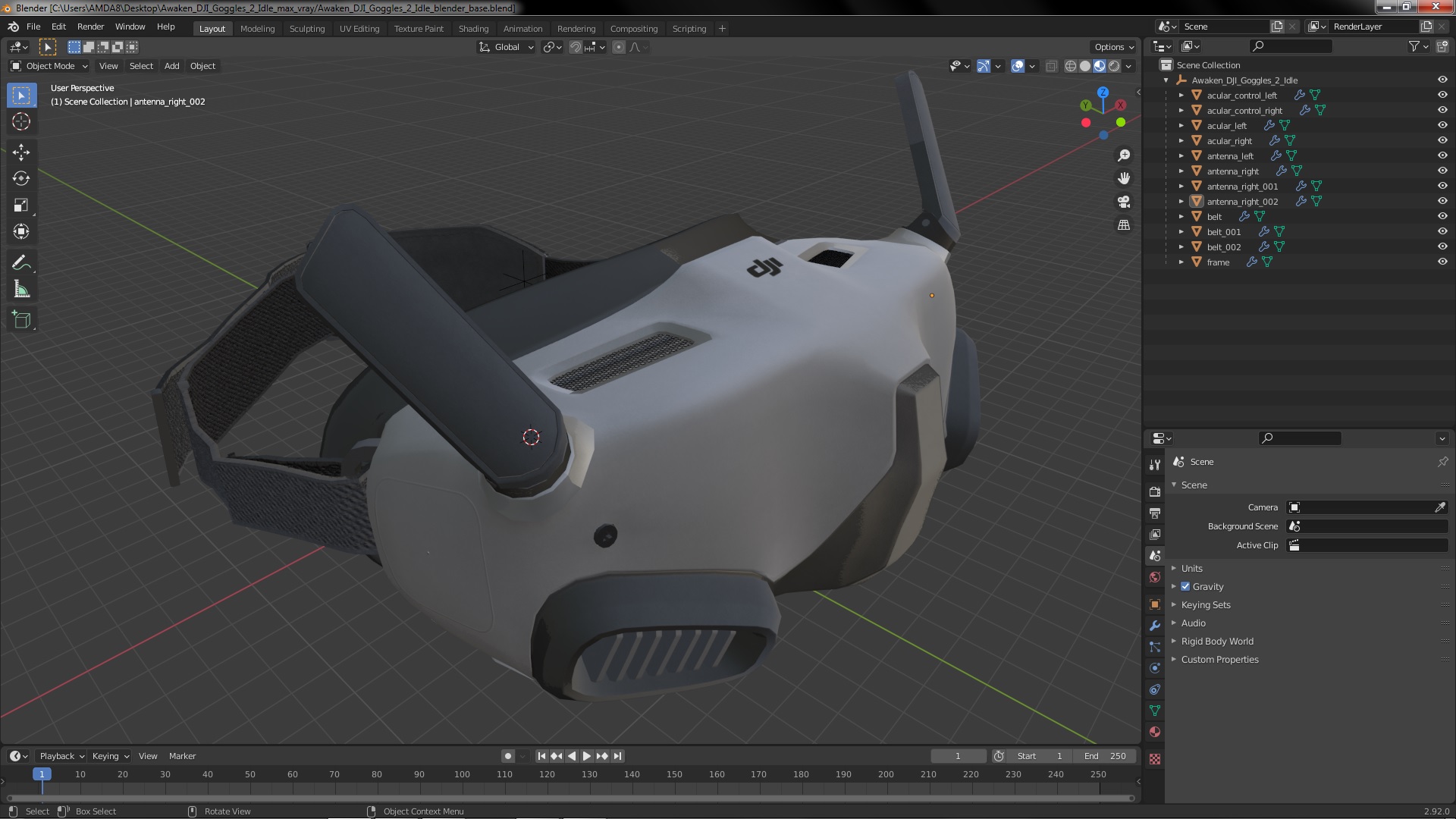
Task: Open the Object properties tab
Action: click(x=1155, y=604)
